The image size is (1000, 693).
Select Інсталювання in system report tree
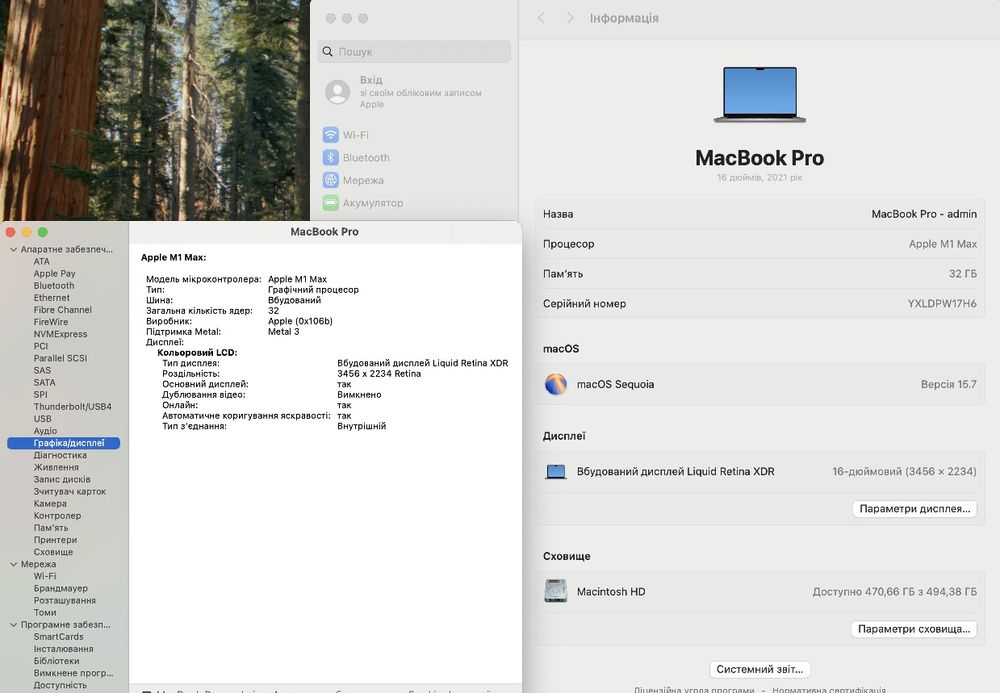(63, 649)
